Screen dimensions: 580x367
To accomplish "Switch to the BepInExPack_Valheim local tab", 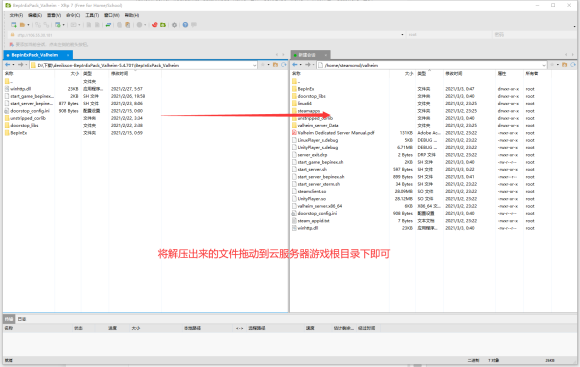I will tap(35, 55).
